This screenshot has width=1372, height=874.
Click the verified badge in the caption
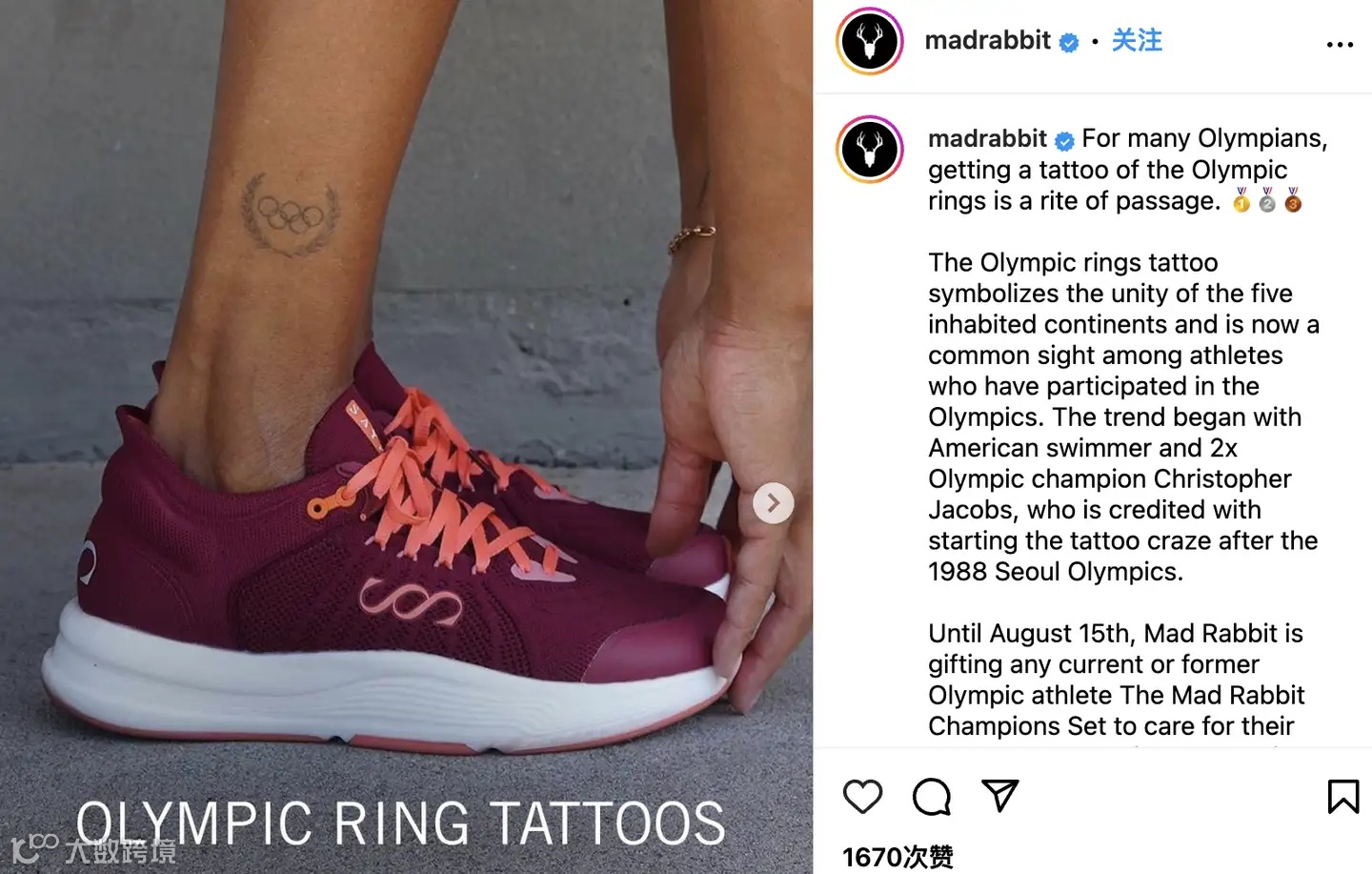pos(1064,141)
